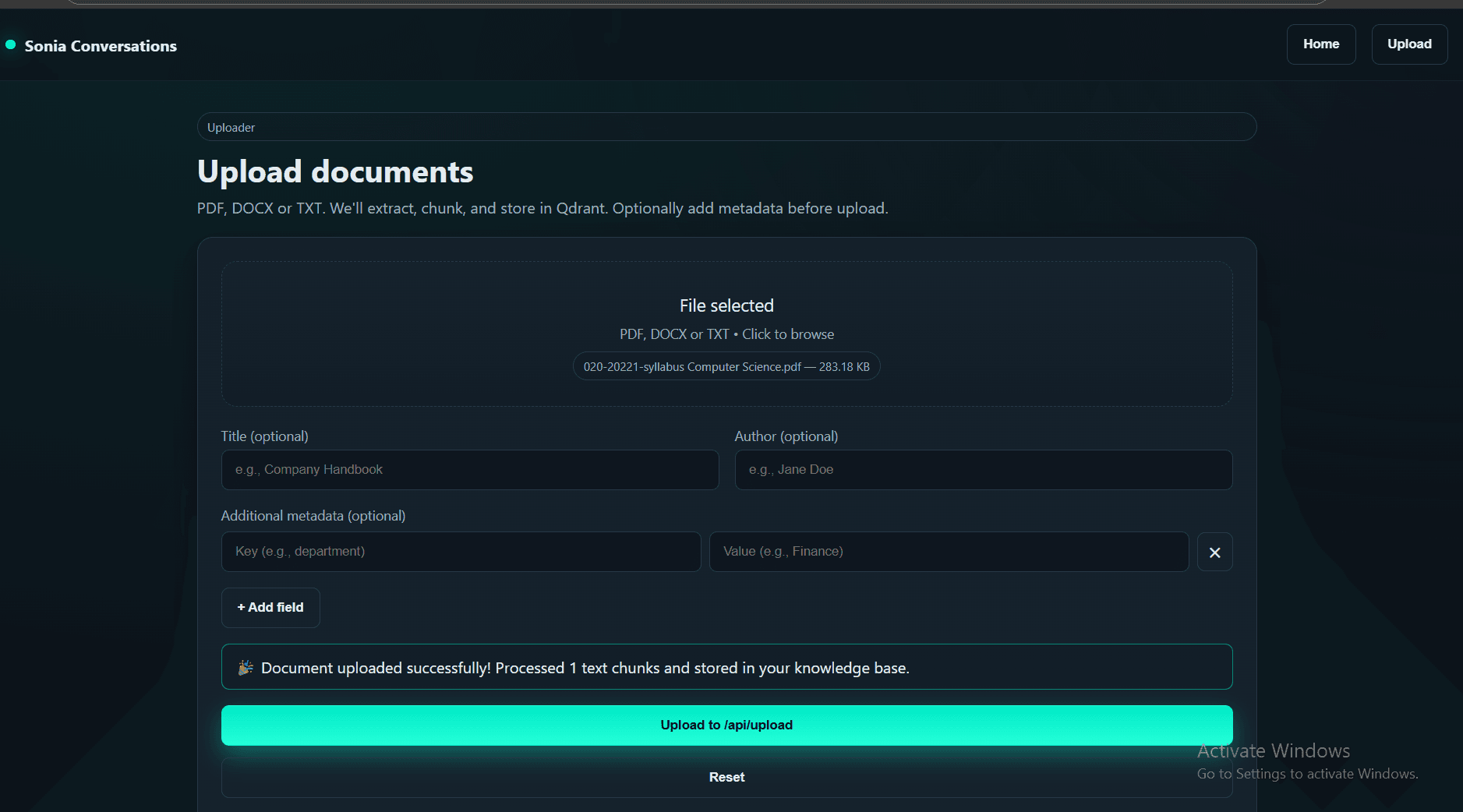Image resolution: width=1463 pixels, height=812 pixels.
Task: Focus the Author (optional) input
Action: [984, 470]
